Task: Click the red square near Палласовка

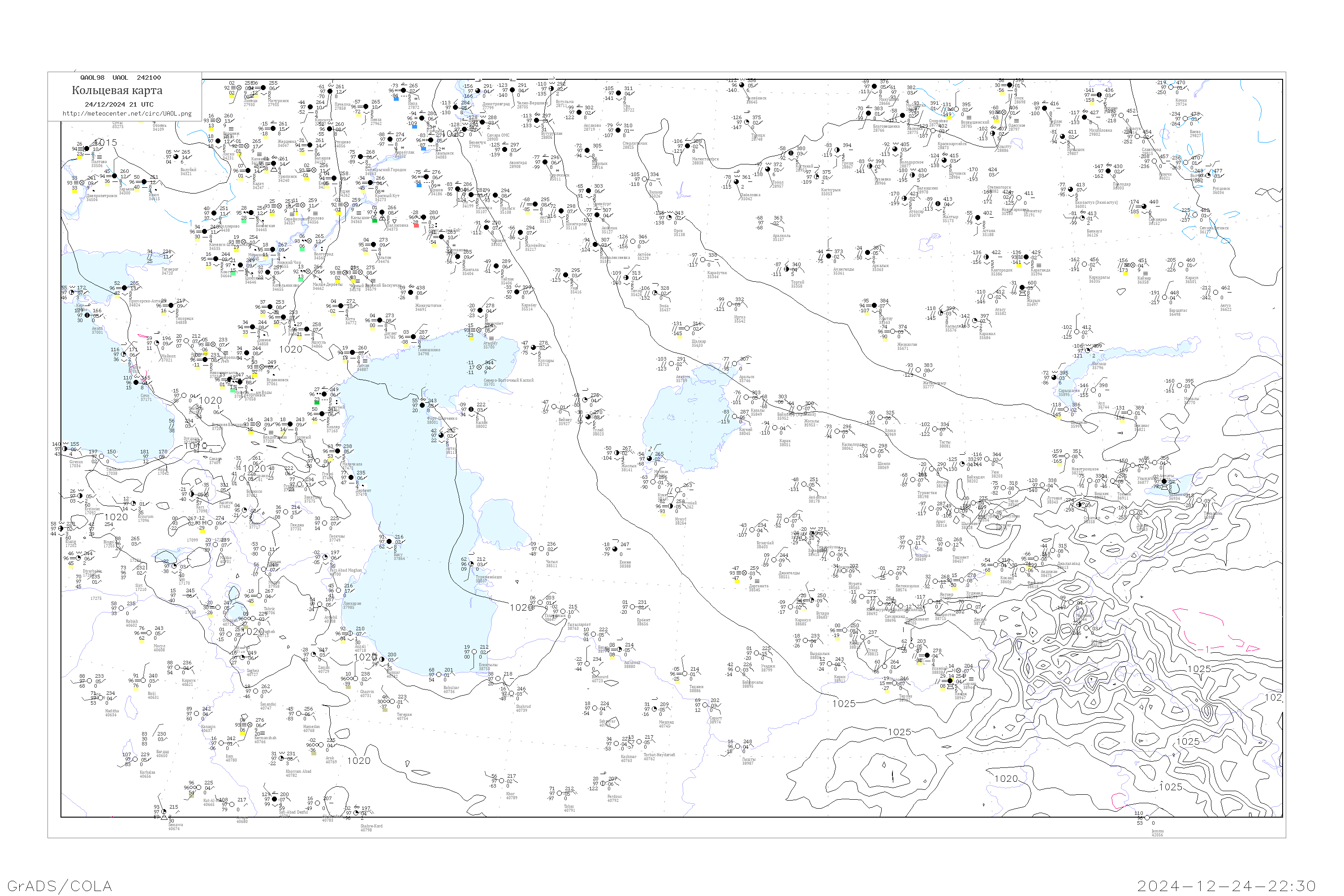Action: tap(416, 225)
